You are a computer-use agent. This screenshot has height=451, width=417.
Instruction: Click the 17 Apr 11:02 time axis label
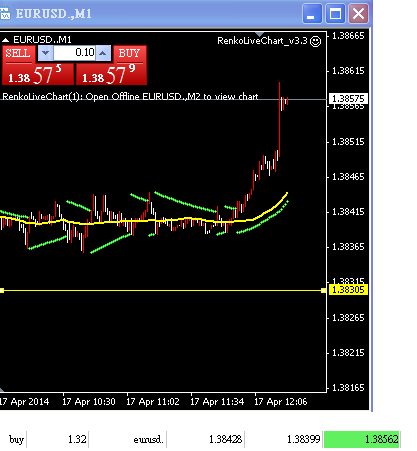(153, 402)
